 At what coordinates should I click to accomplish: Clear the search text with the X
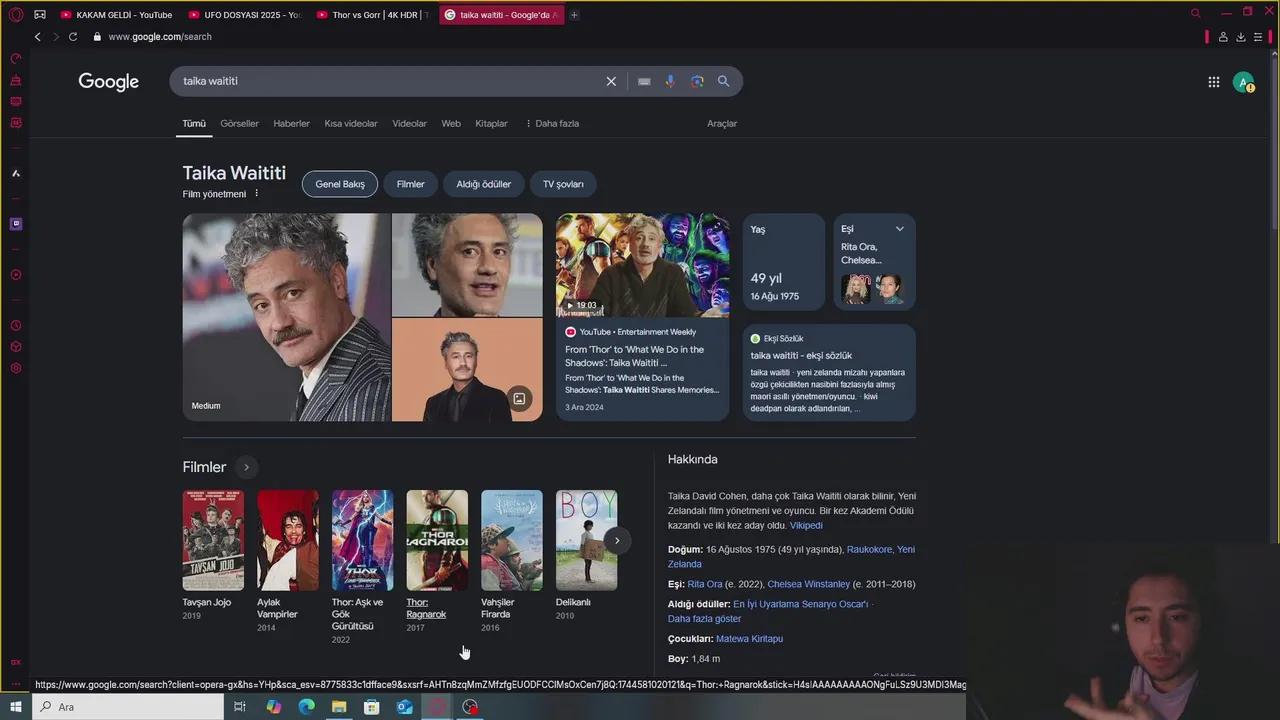click(611, 81)
